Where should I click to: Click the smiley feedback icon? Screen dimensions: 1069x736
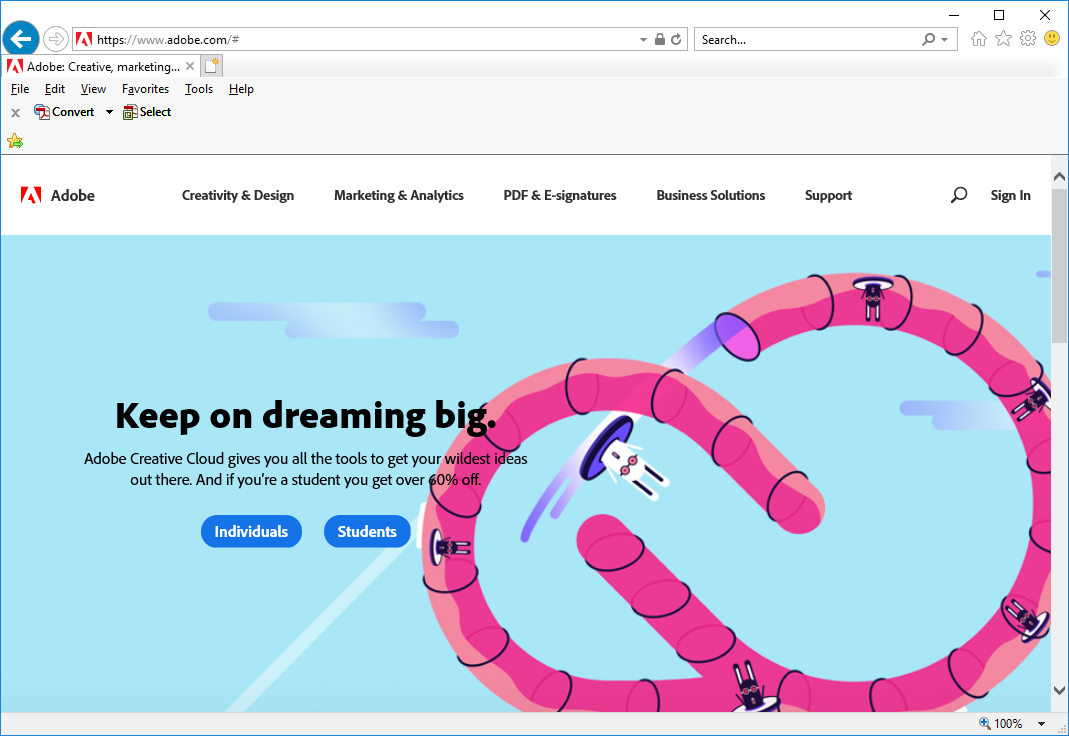click(1052, 39)
